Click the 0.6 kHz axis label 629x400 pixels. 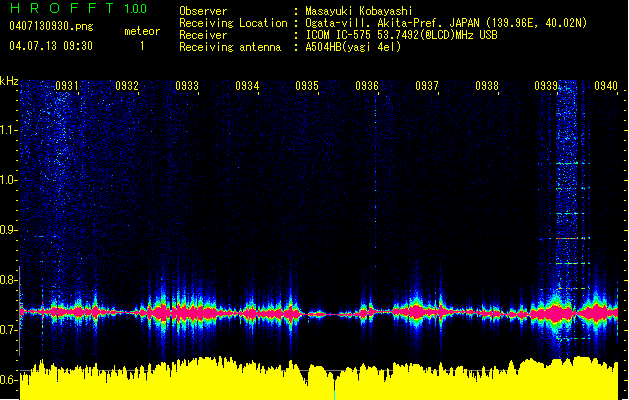9,380
